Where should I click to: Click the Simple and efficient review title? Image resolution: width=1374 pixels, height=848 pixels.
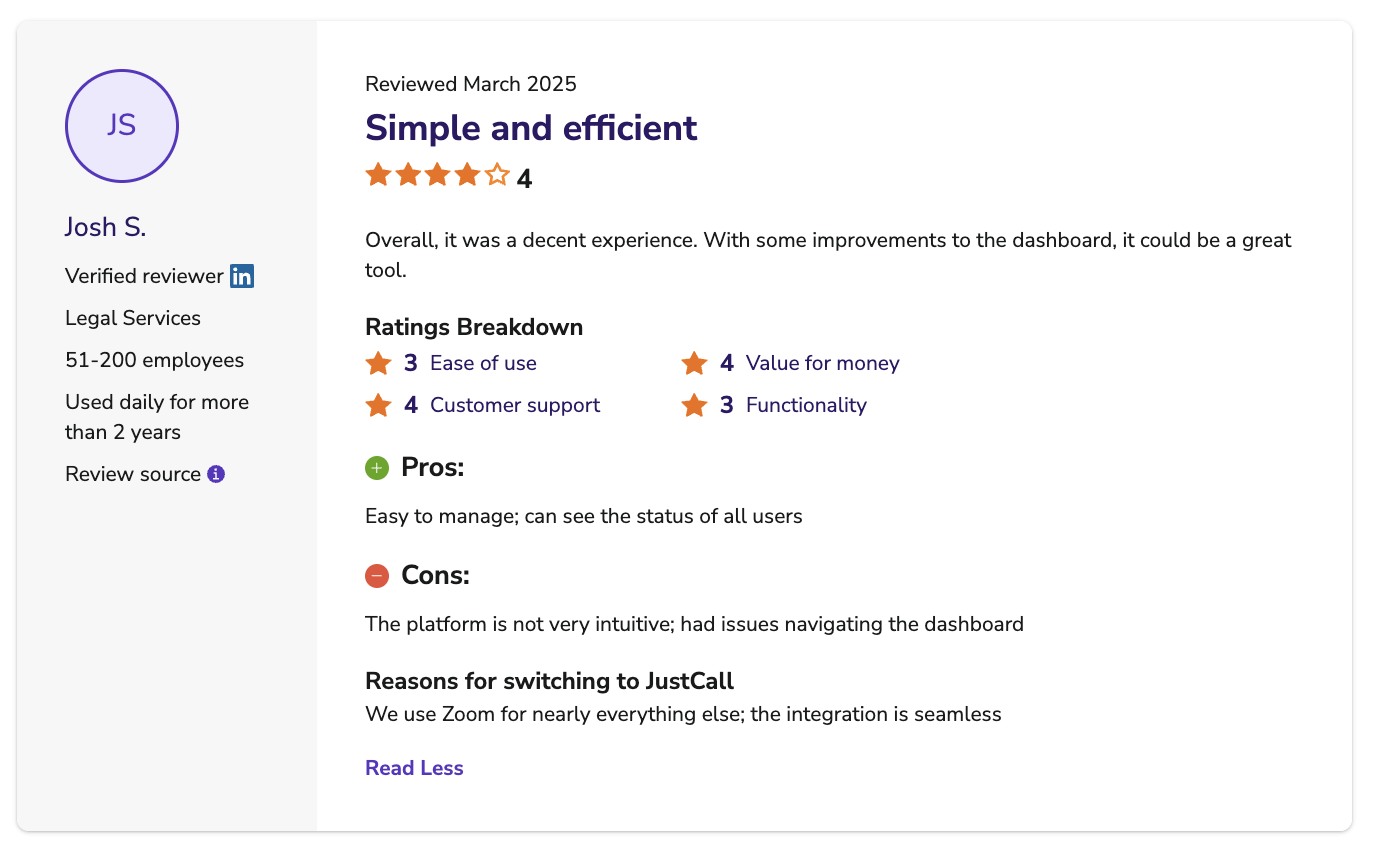coord(531,128)
